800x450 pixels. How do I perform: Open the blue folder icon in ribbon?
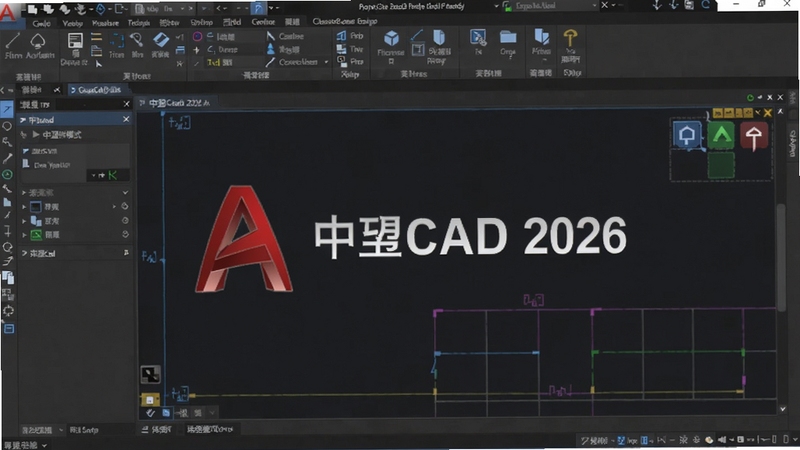click(x=508, y=37)
